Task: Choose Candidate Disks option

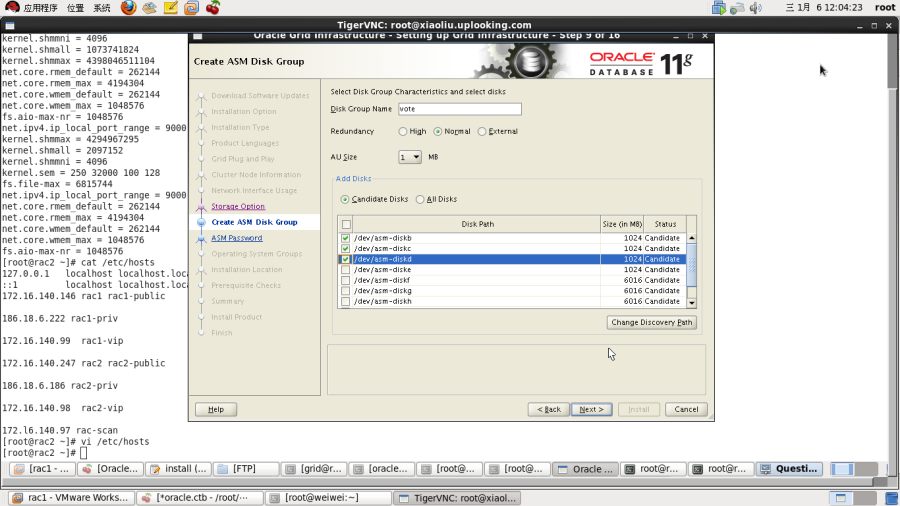Action: click(x=345, y=200)
